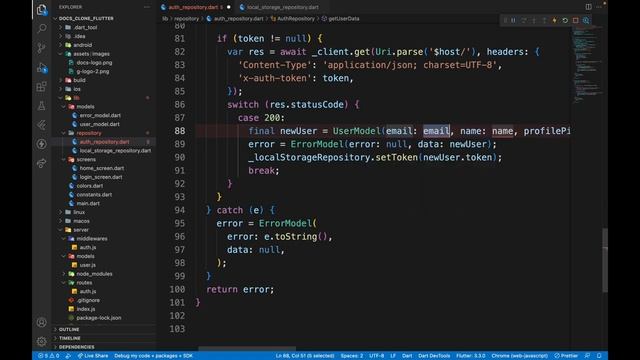
Task: Open the Source Control view
Action: click(42, 48)
